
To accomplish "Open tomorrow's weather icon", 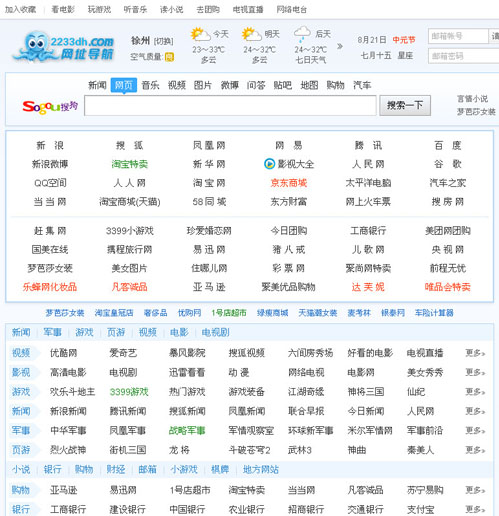I will point(252,34).
